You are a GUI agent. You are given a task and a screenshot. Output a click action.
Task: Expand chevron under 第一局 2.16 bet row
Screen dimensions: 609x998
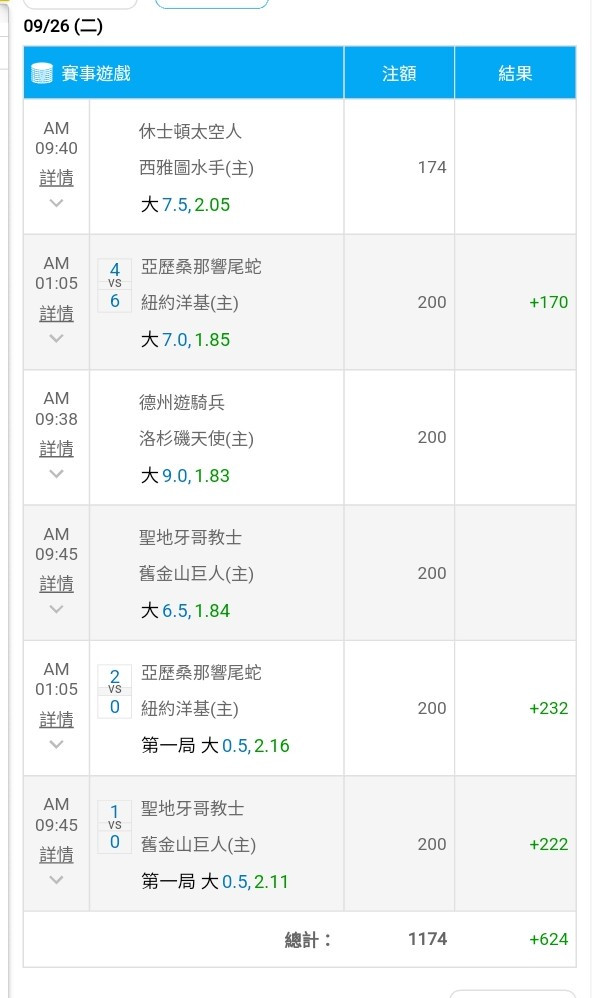point(56,744)
